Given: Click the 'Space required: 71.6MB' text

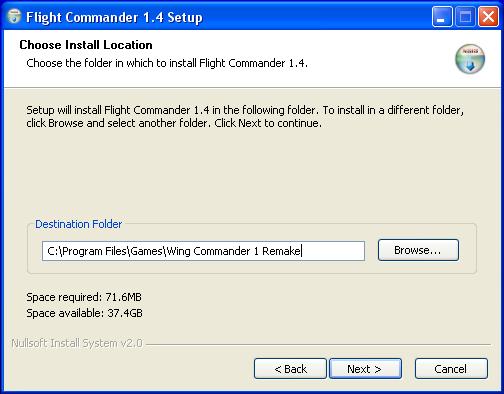Looking at the screenshot, I should 84,297.
